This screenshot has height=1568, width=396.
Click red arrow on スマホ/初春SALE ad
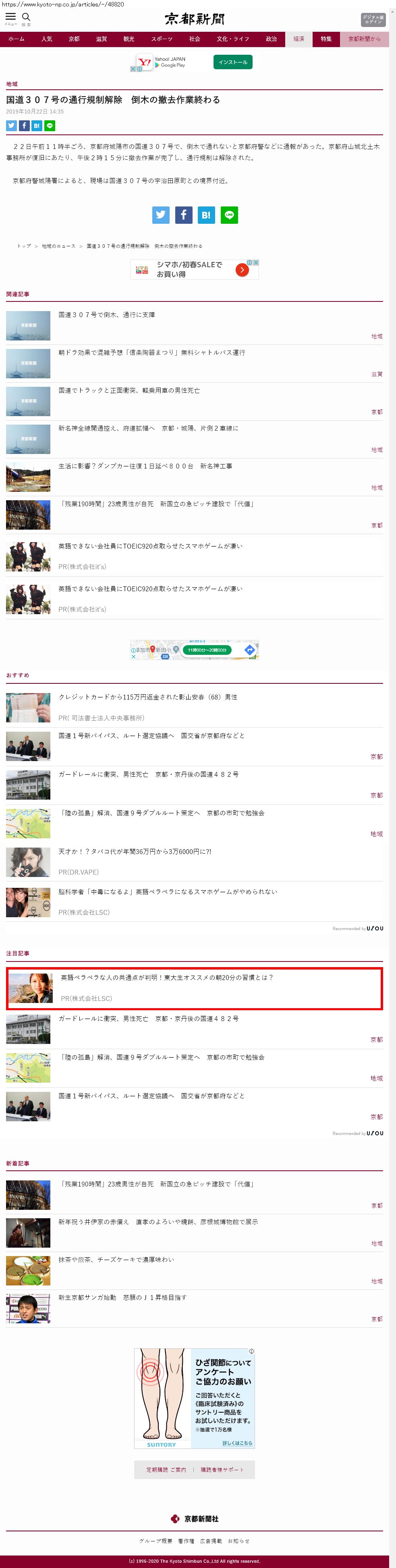click(242, 270)
